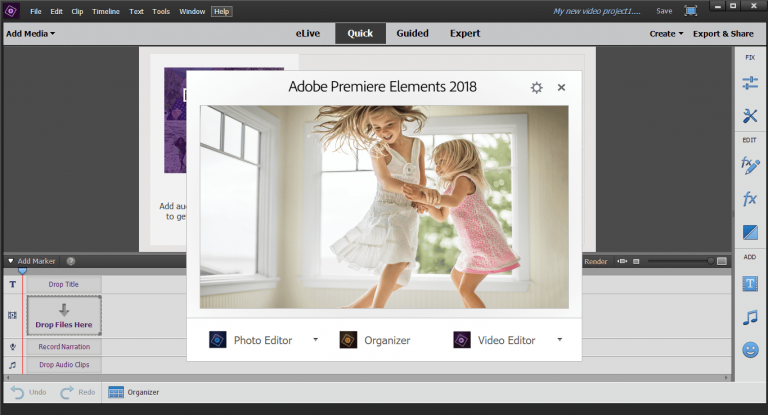Viewport: 768px width, 415px height.
Task: Click the narration track microphone icon
Action: pos(13,346)
